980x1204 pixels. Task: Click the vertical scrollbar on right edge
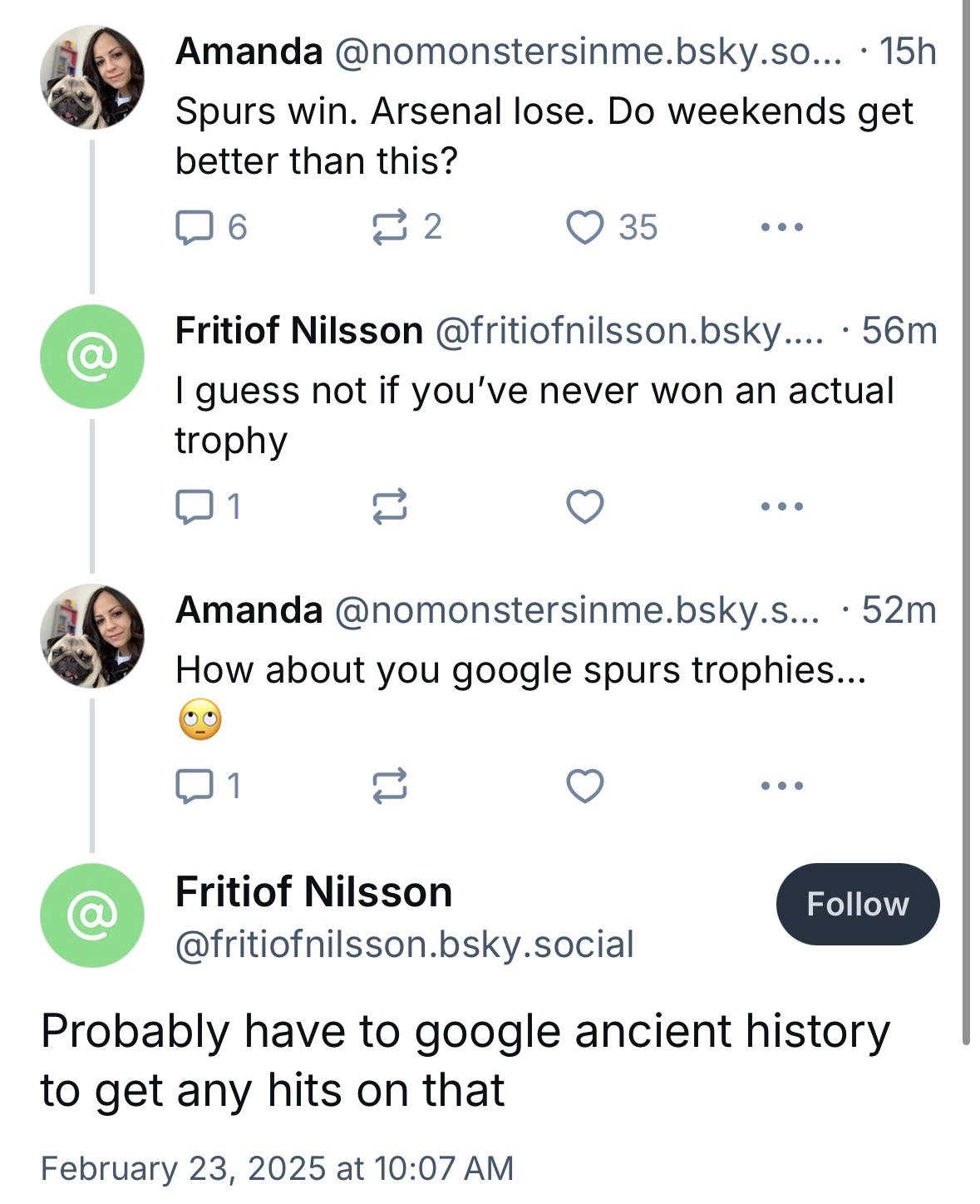pos(966,516)
